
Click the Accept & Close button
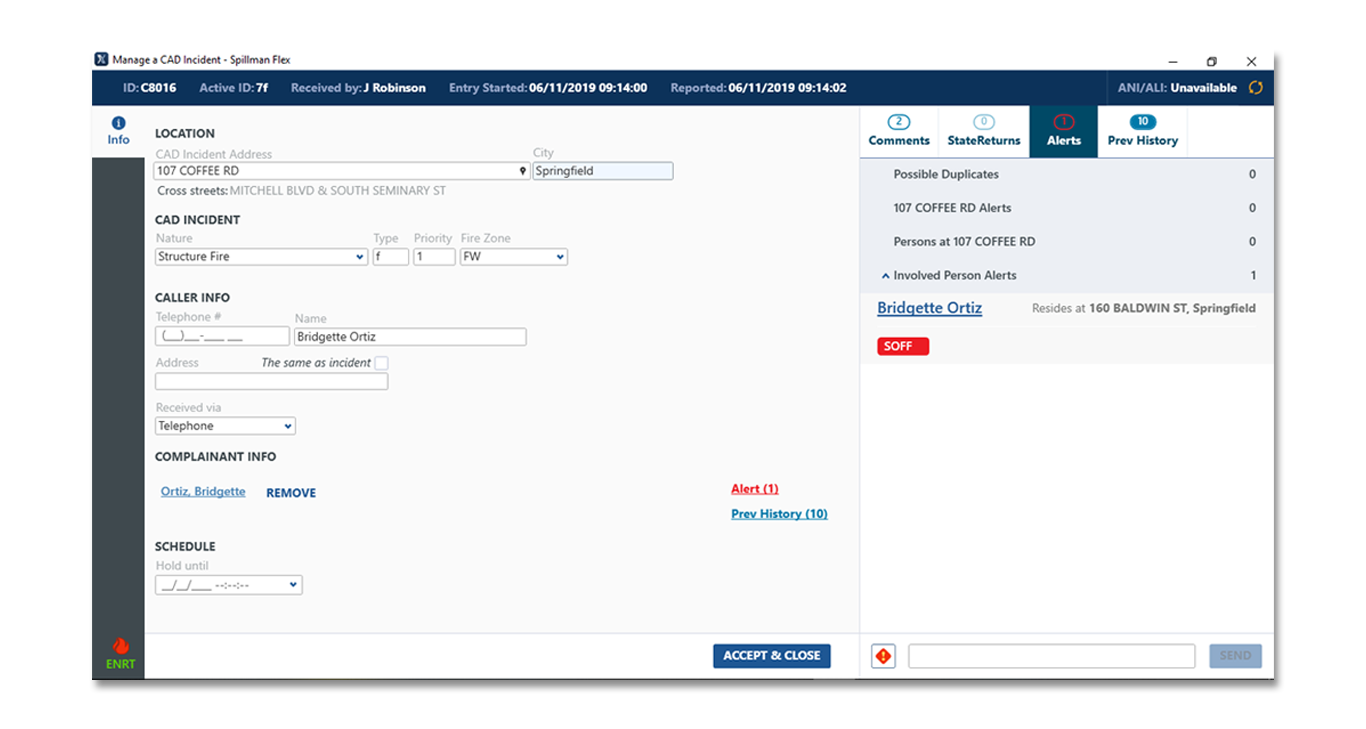click(x=771, y=656)
